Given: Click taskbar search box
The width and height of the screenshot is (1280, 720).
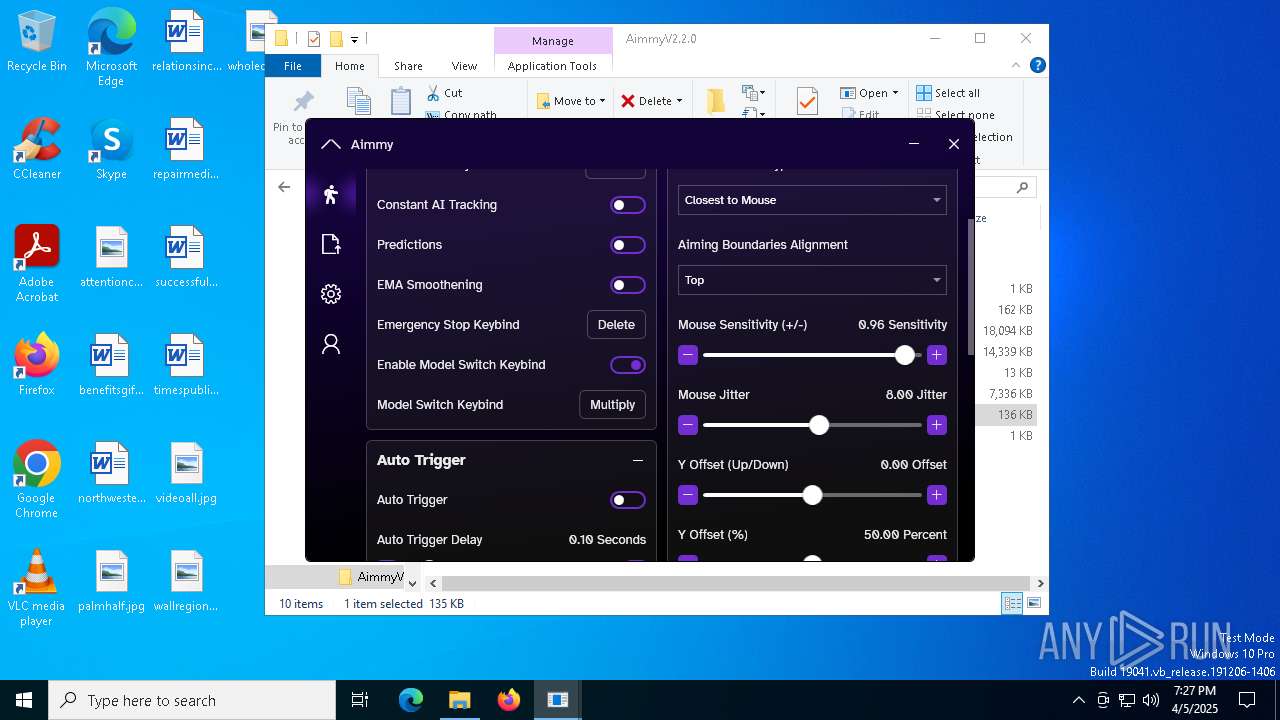Looking at the screenshot, I should pos(192,700).
